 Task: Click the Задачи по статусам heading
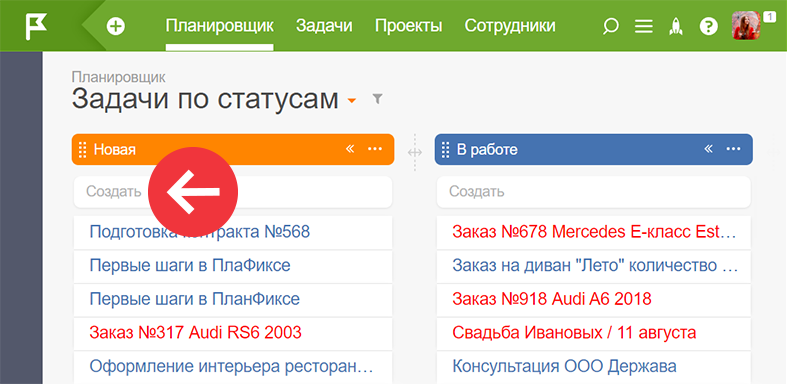coord(205,99)
